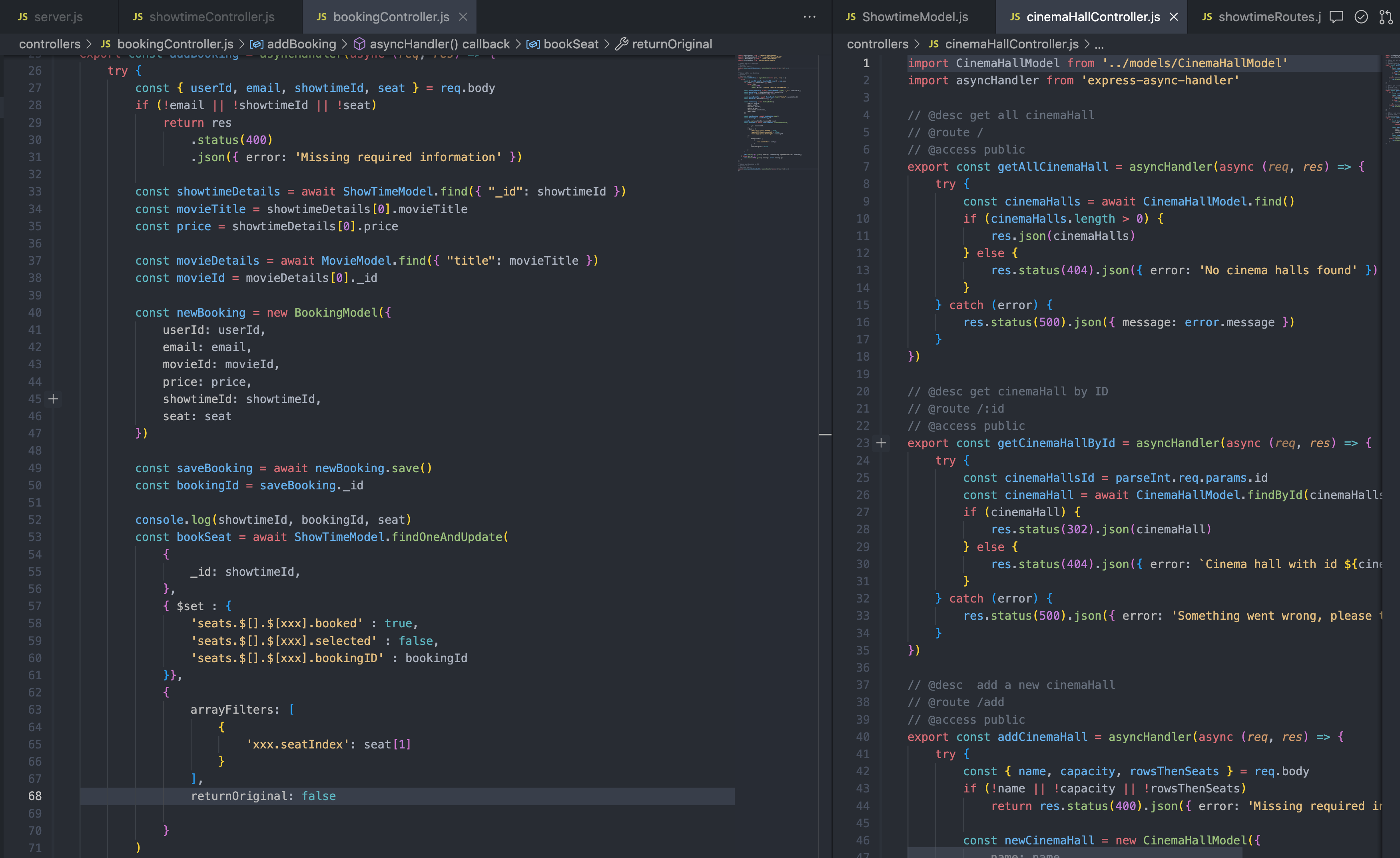
Task: Close the cinemaHallController.js tab
Action: [1174, 17]
